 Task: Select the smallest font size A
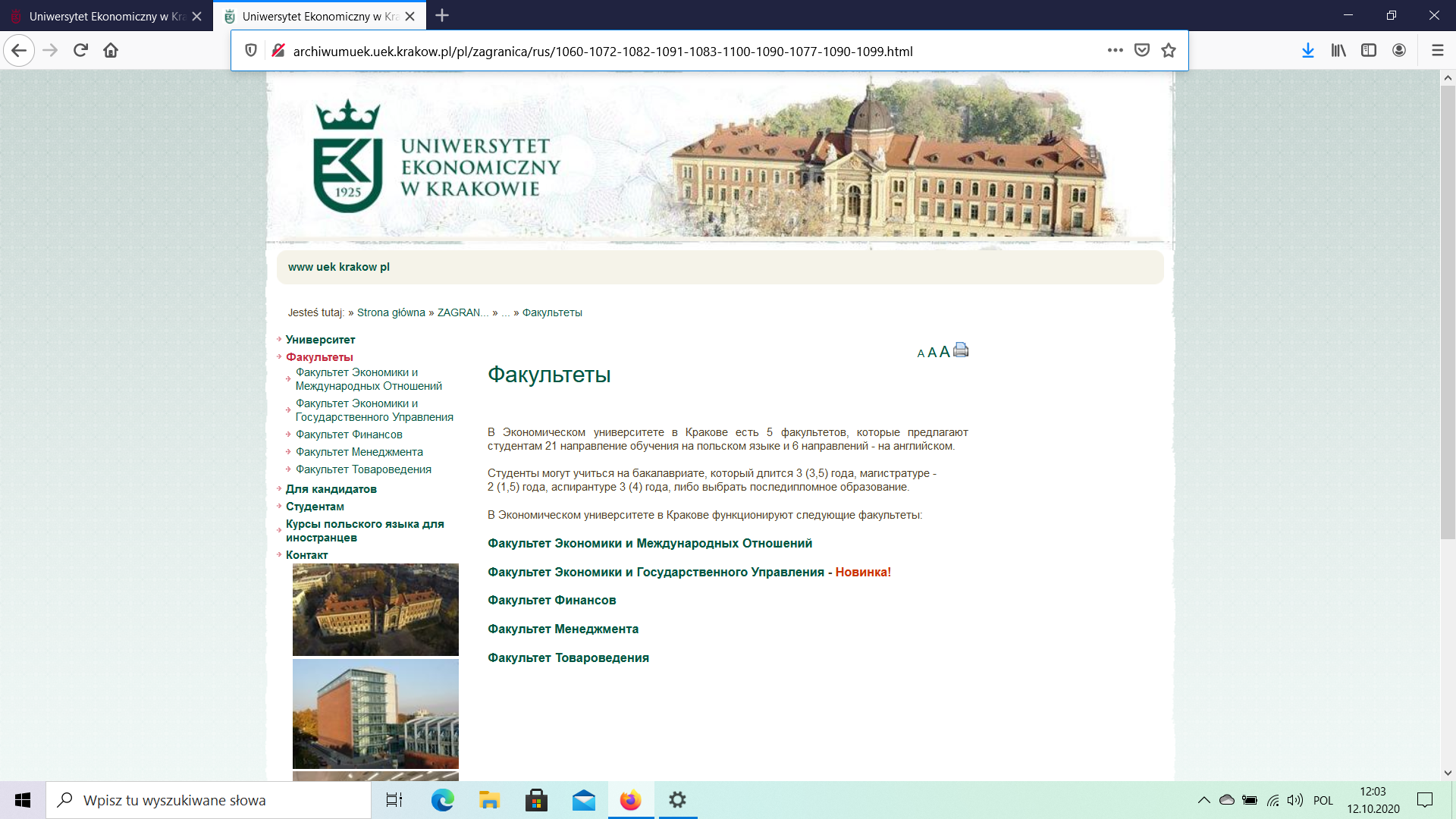(921, 353)
